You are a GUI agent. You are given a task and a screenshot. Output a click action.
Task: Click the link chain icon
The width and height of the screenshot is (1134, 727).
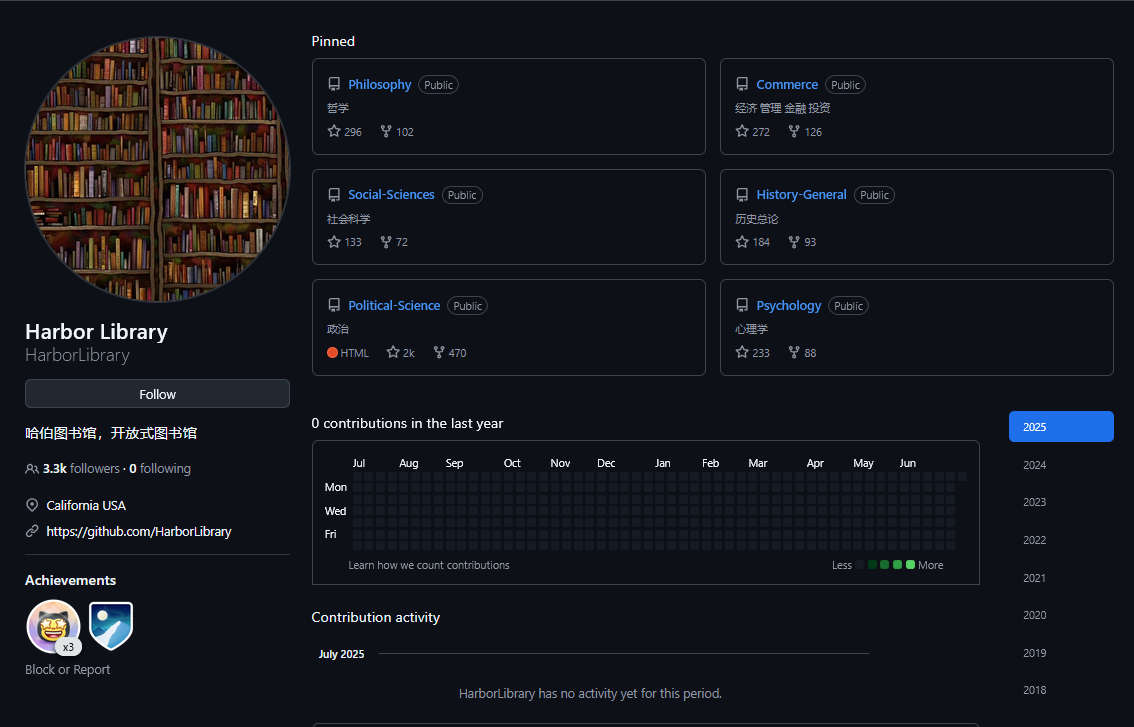32,531
